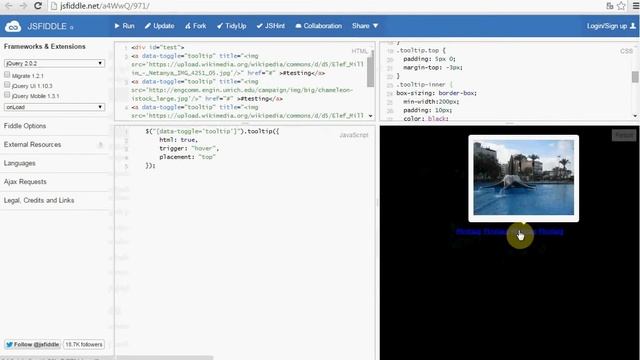Click the JSFiddle cloud logo
Image resolution: width=640 pixels, height=360 pixels.
coord(13,26)
